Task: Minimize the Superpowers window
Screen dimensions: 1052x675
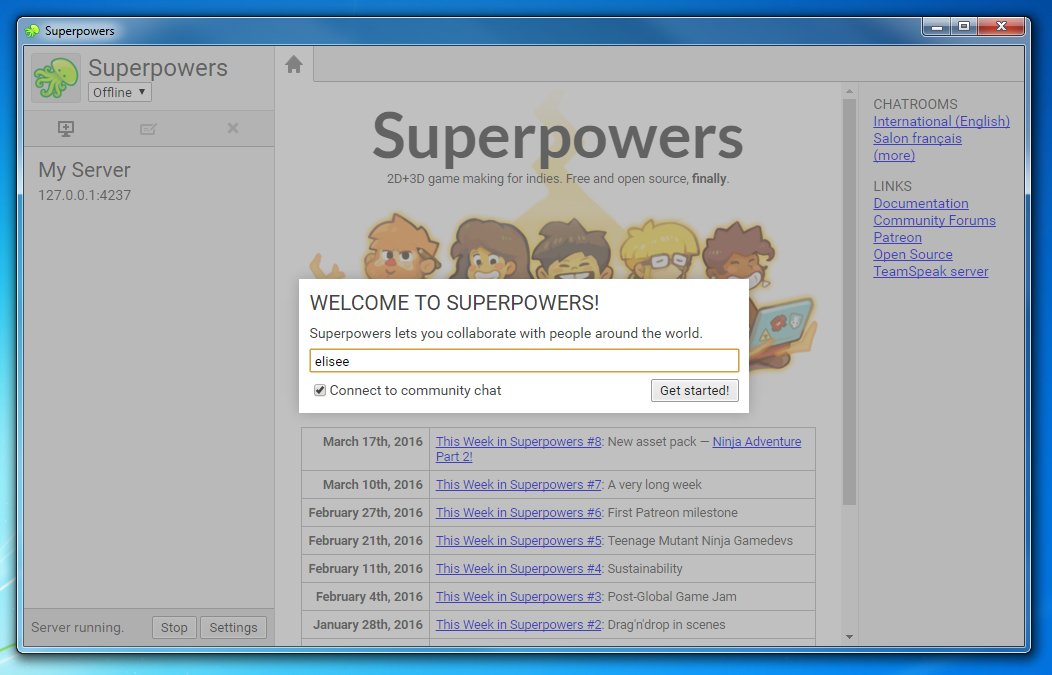Action: click(937, 27)
